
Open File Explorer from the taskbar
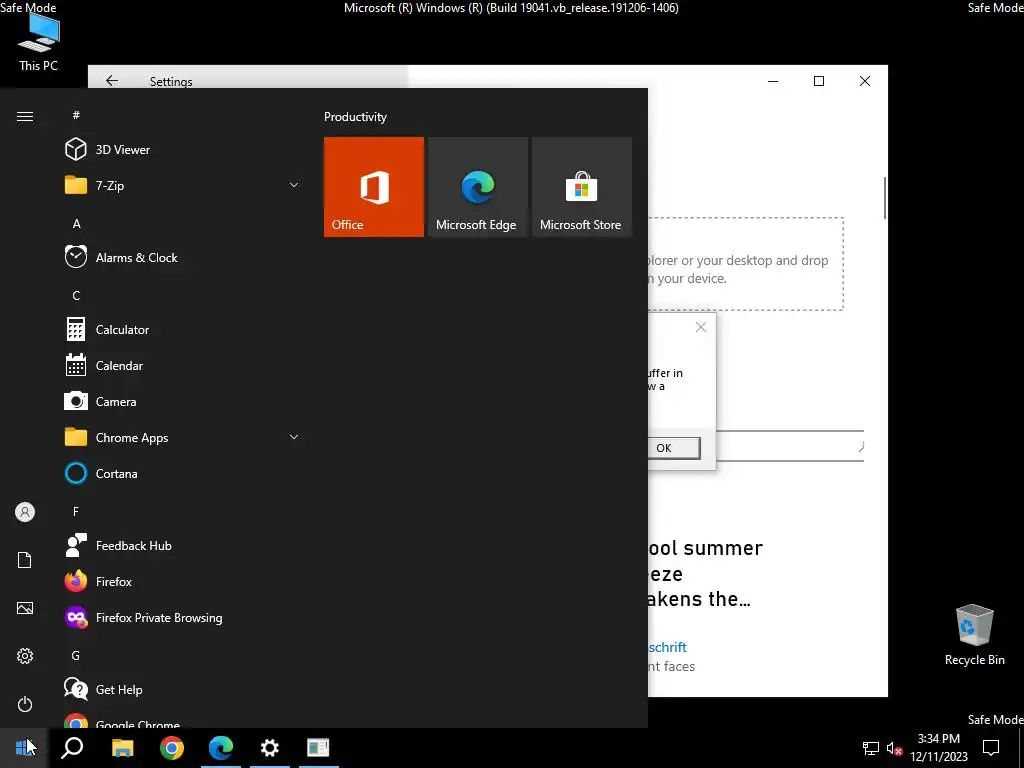click(122, 748)
